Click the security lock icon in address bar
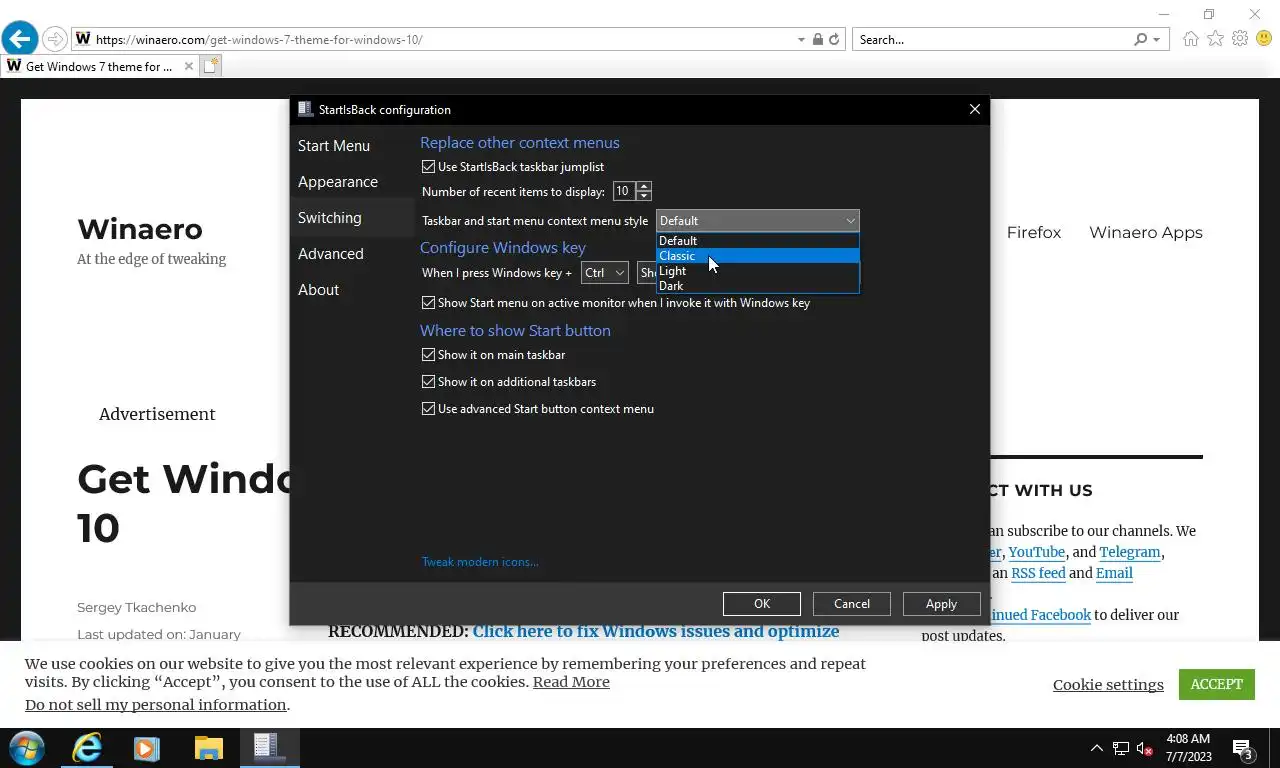The image size is (1280, 768). pos(818,40)
